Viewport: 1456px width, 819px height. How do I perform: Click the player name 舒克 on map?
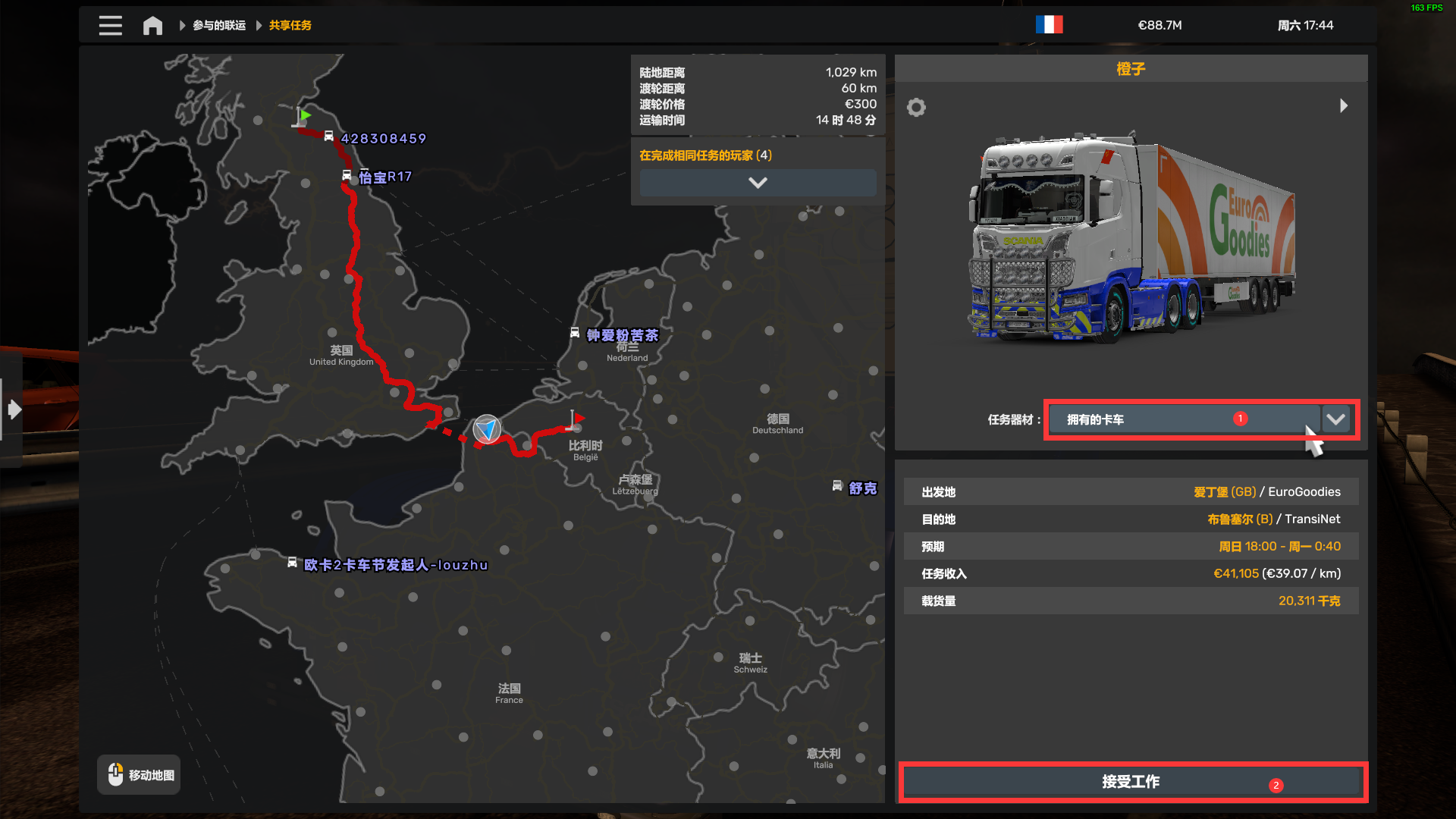(863, 488)
